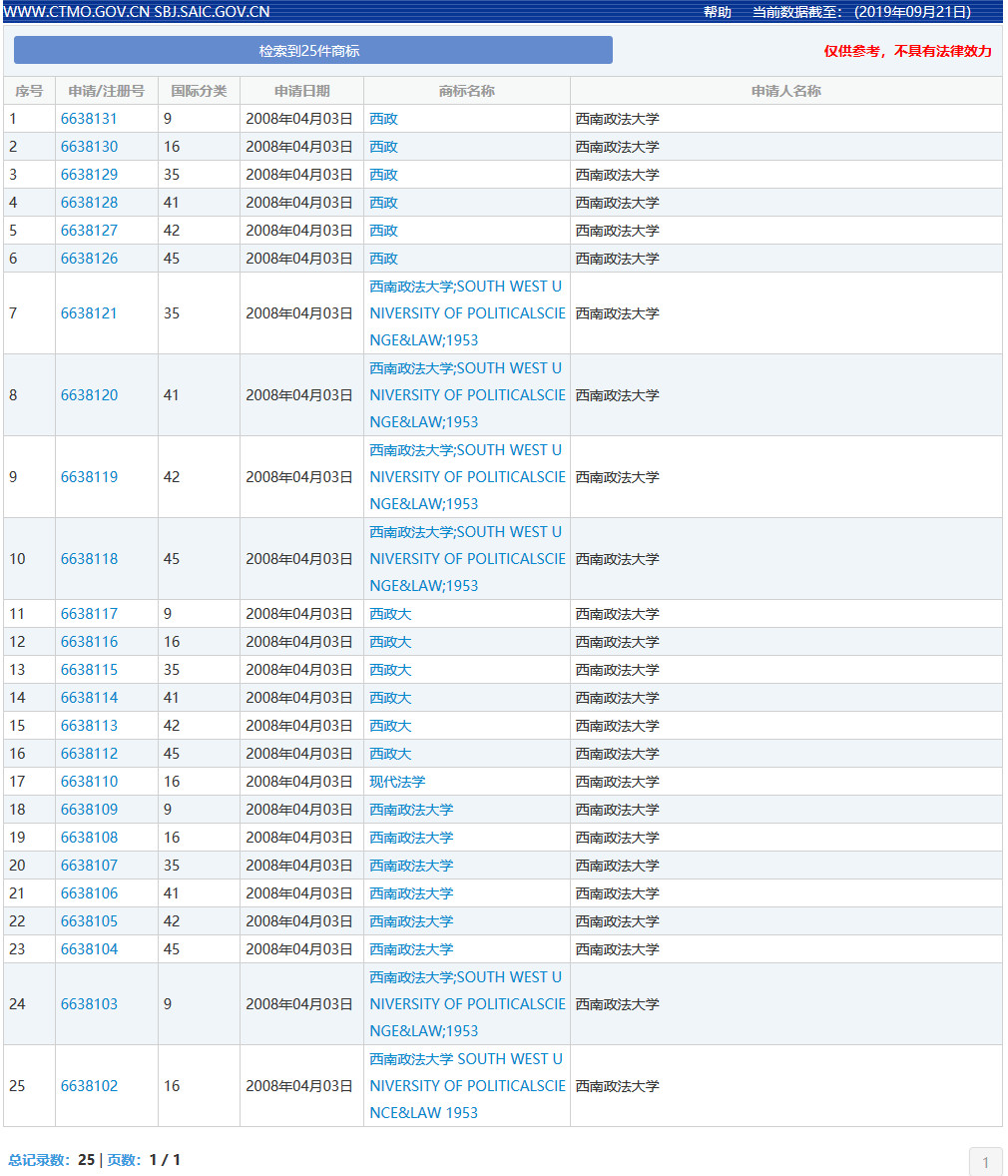Click WWW.CTMO.GOV.CN header text
Image resolution: width=1008 pixels, height=1176 pixels.
coord(77,12)
